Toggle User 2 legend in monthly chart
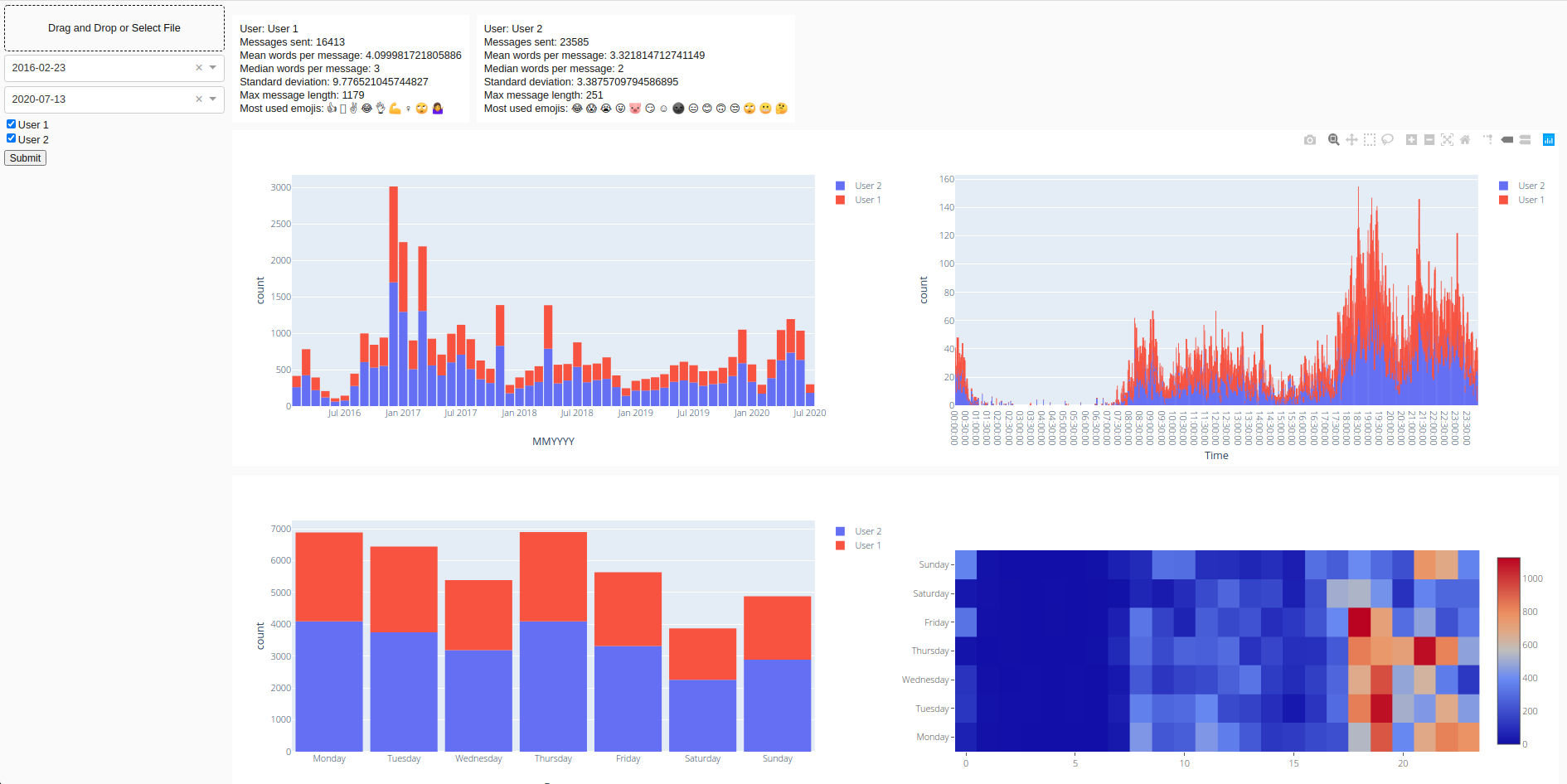The height and width of the screenshot is (784, 1567). tap(859, 186)
